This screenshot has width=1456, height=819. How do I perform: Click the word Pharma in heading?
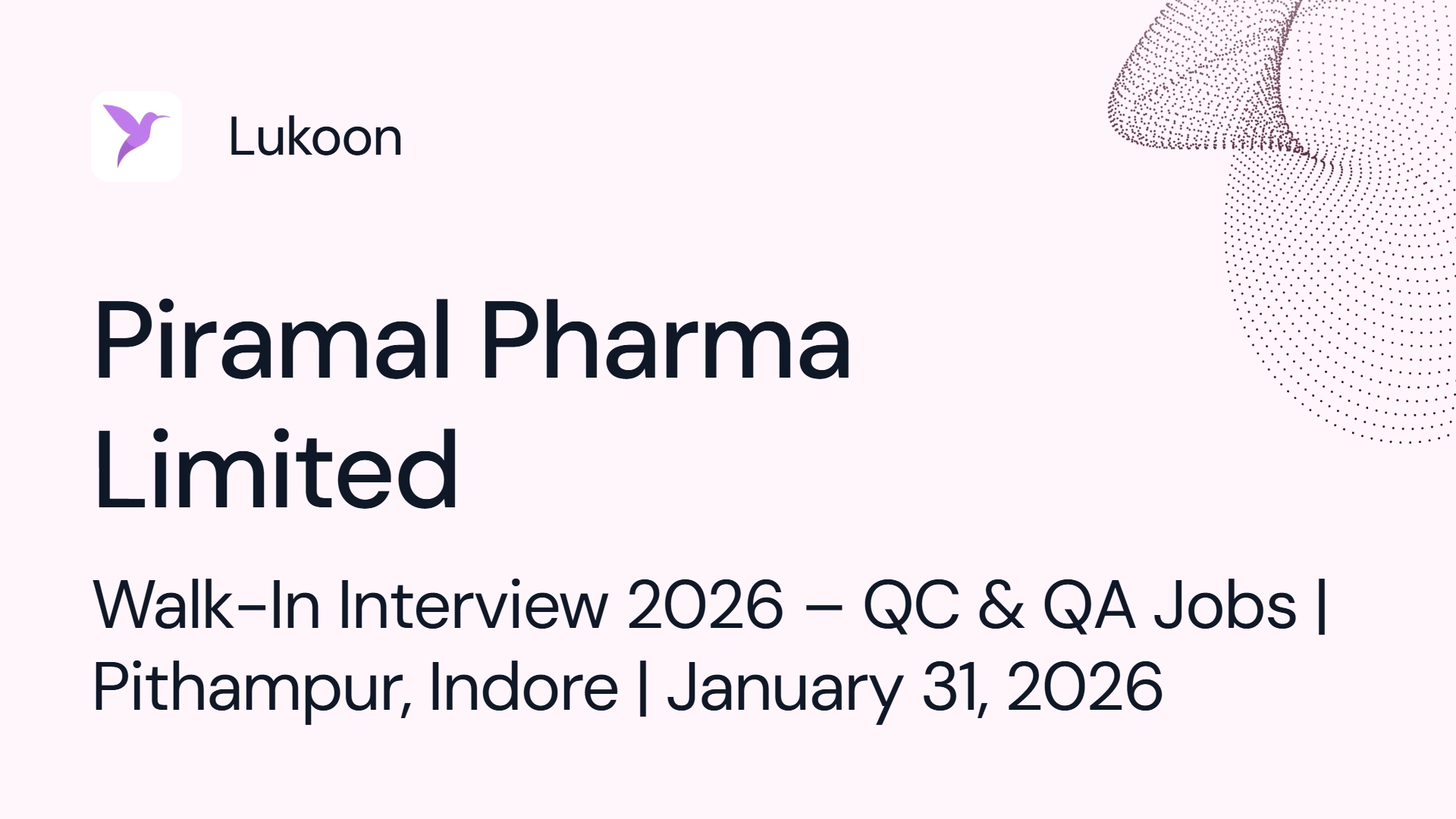point(666,341)
